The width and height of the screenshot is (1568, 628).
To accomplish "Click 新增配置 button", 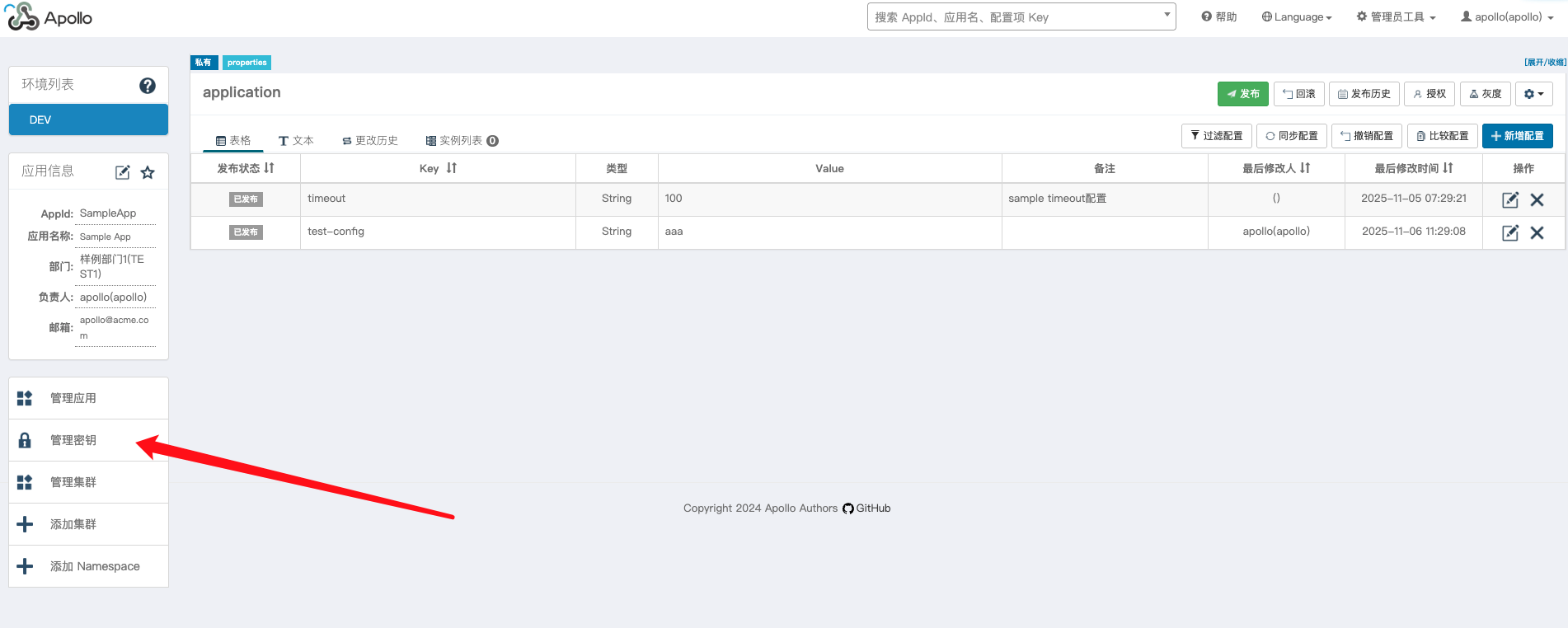I will coord(1518,136).
